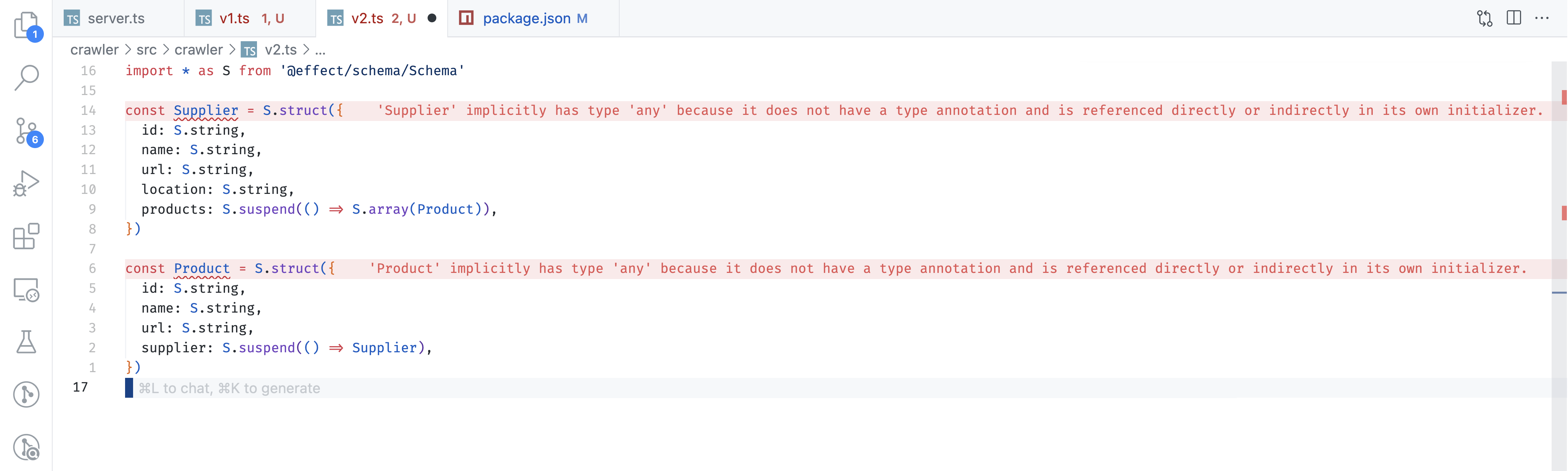Open the Explorer view icon
Viewport: 1568px width, 471px height.
coord(26,26)
